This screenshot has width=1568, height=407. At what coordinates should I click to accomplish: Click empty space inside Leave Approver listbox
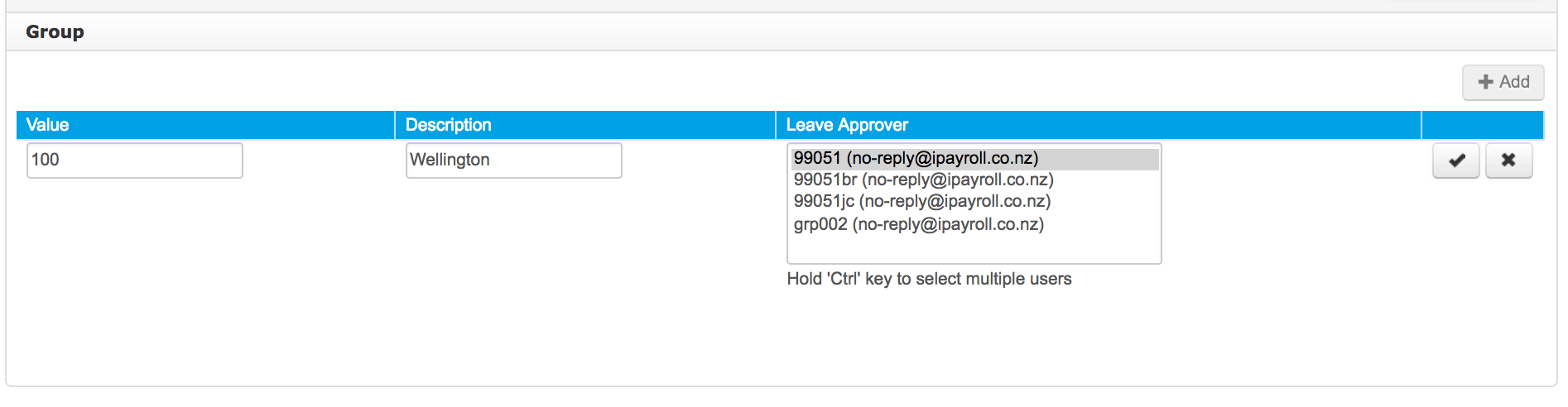(974, 249)
